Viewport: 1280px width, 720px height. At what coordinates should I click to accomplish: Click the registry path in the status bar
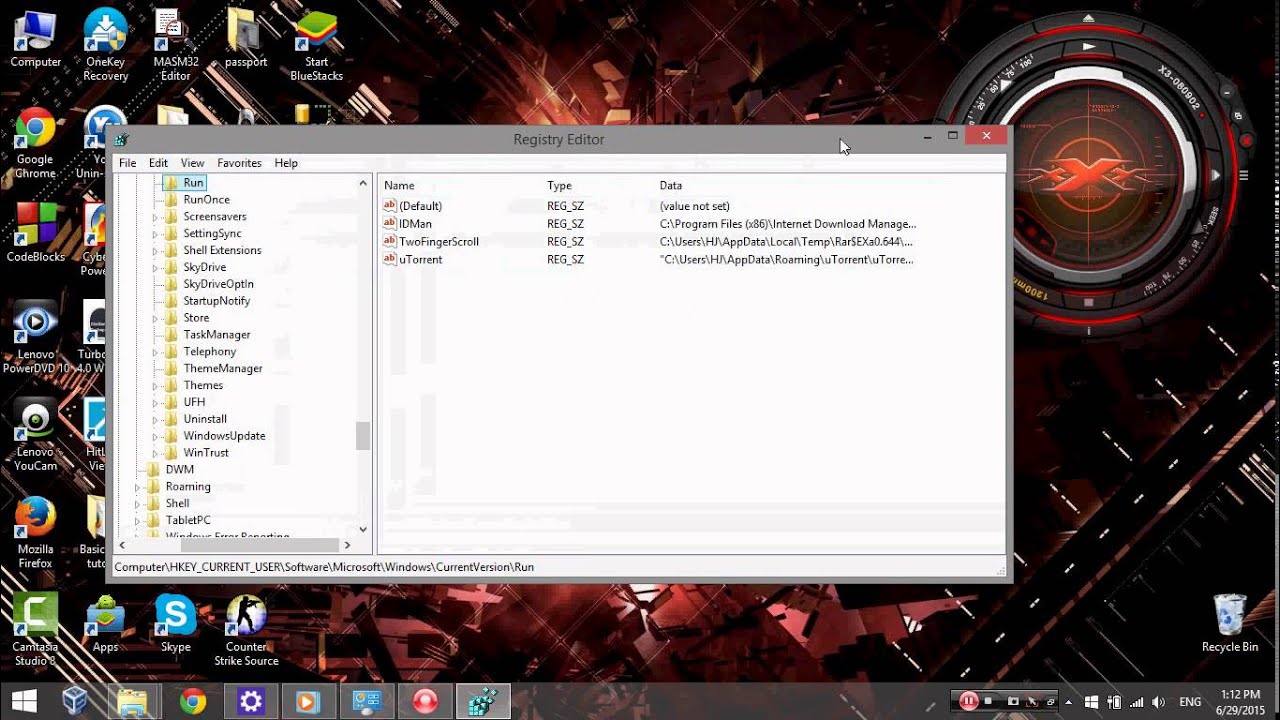(x=324, y=567)
